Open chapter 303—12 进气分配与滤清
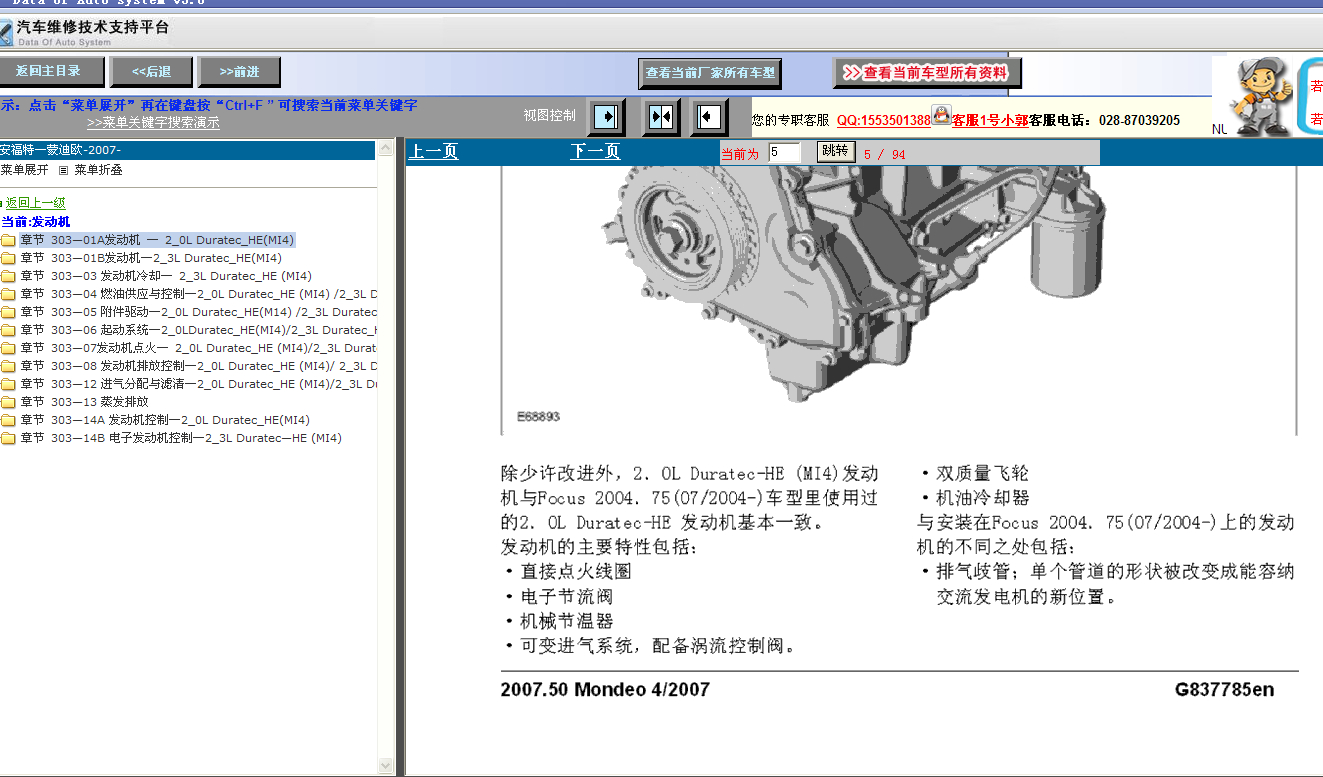The height and width of the screenshot is (777, 1323). 198,384
